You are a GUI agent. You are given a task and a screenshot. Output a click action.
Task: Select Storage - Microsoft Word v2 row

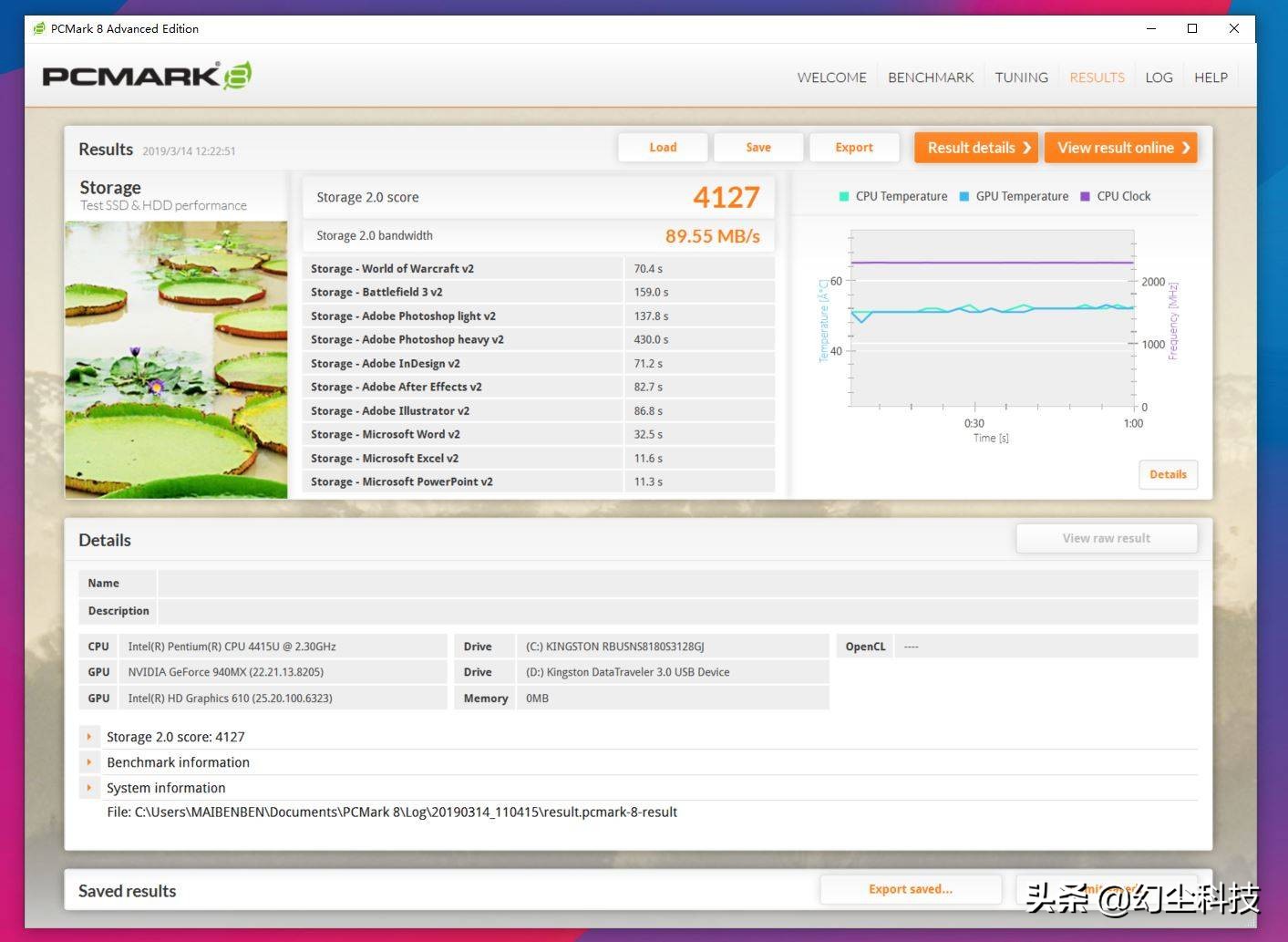click(538, 434)
